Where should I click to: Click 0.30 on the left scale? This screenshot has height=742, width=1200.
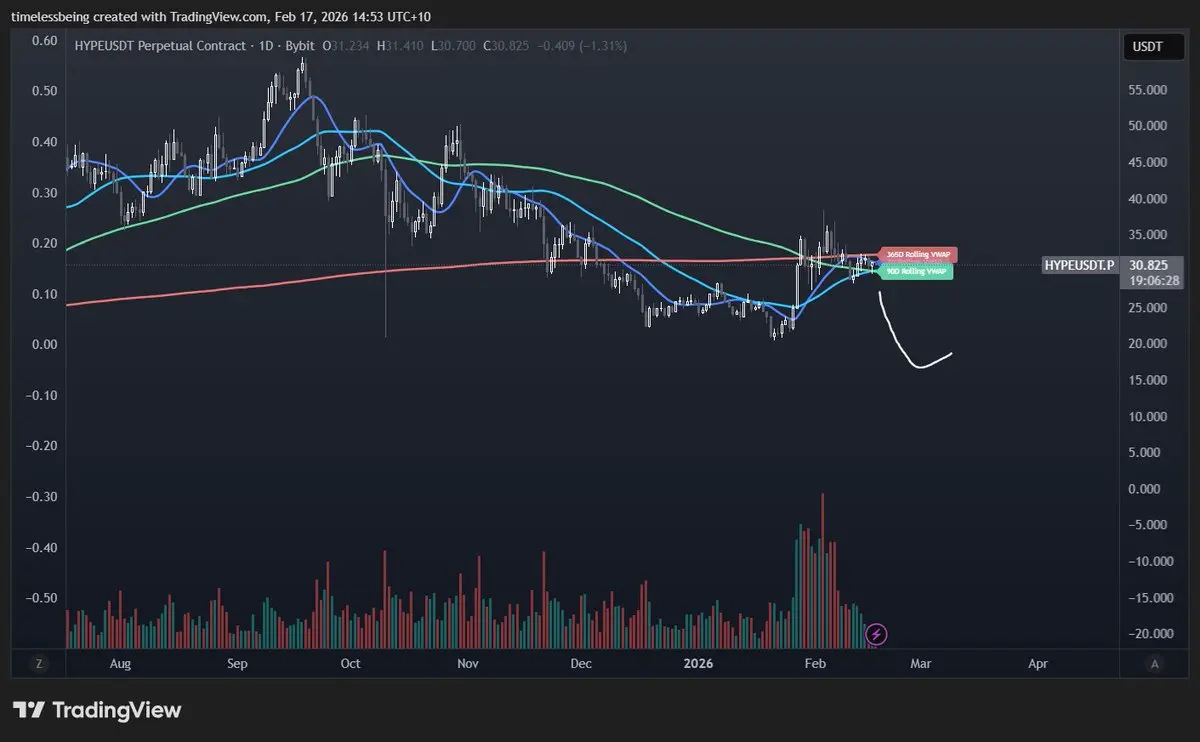pos(43,192)
